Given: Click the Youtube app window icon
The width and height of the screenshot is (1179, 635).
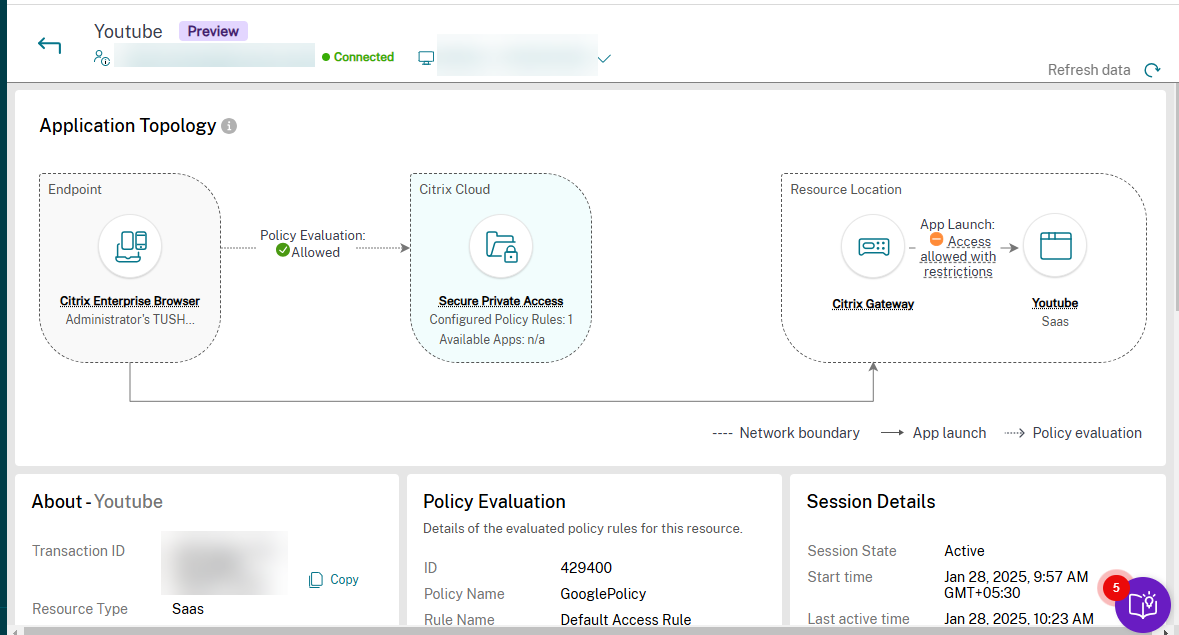Looking at the screenshot, I should (1055, 246).
